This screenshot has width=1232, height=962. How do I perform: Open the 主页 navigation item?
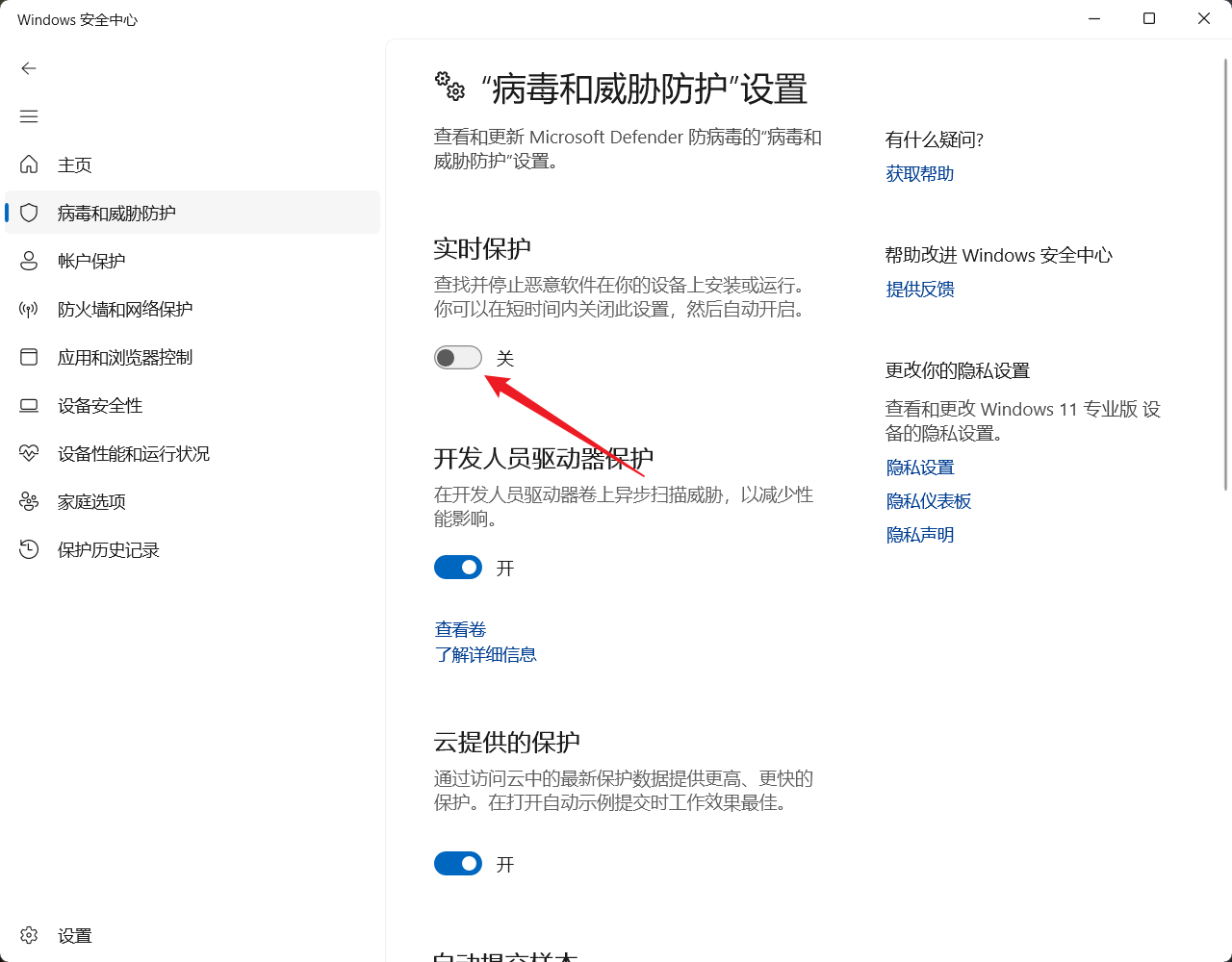coord(192,165)
